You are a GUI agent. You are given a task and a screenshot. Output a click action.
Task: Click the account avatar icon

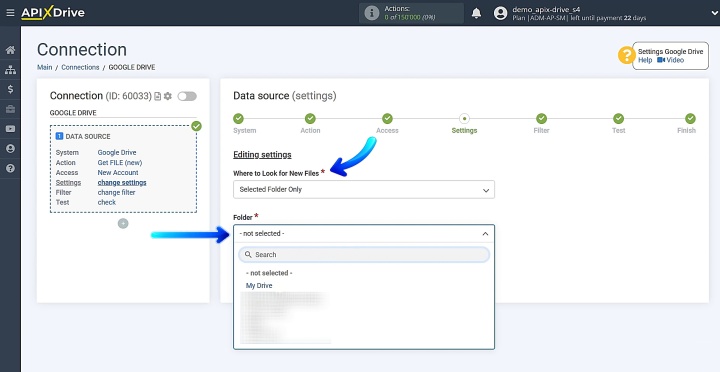[x=501, y=13]
